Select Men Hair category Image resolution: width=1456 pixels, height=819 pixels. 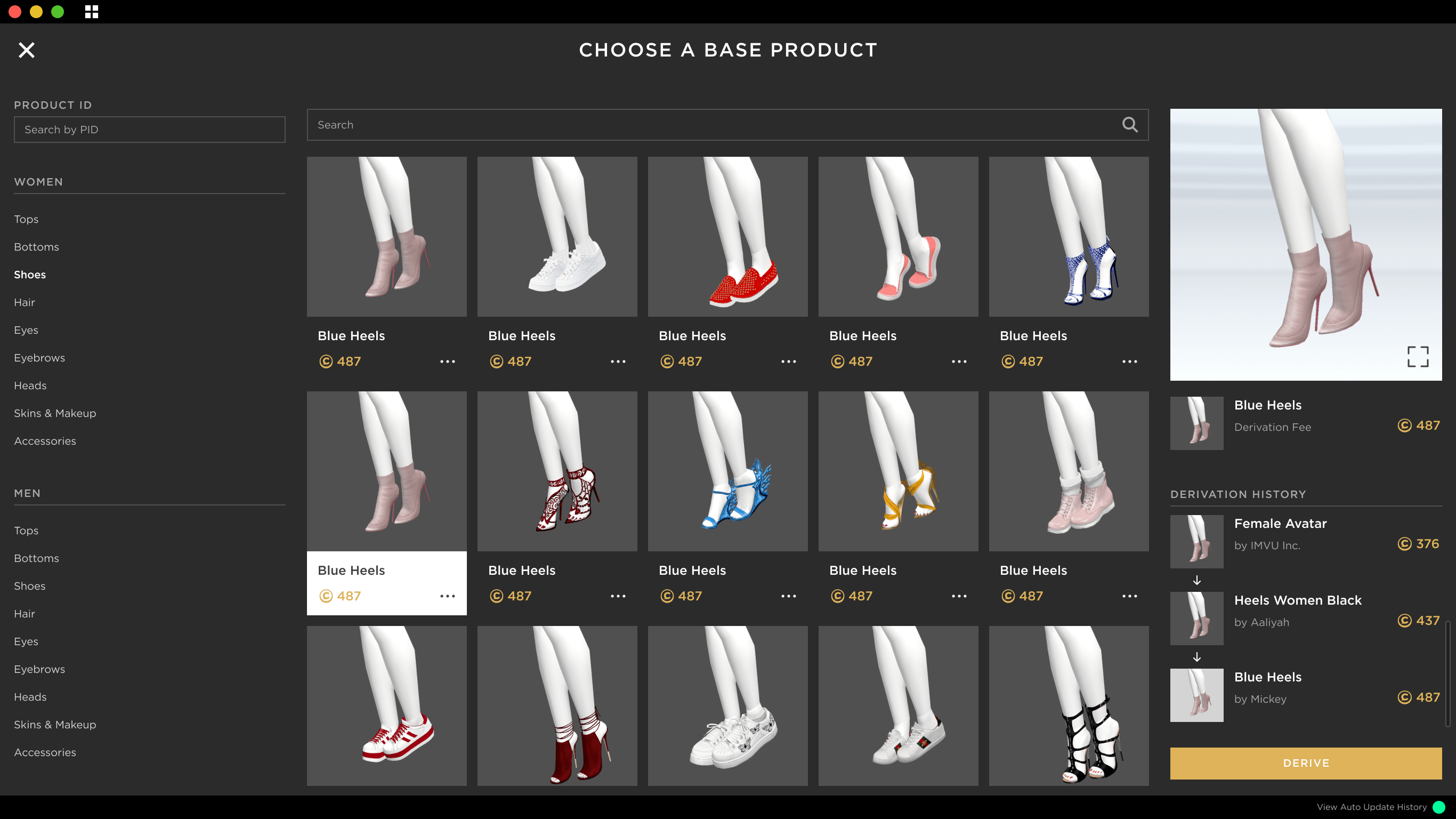click(25, 614)
